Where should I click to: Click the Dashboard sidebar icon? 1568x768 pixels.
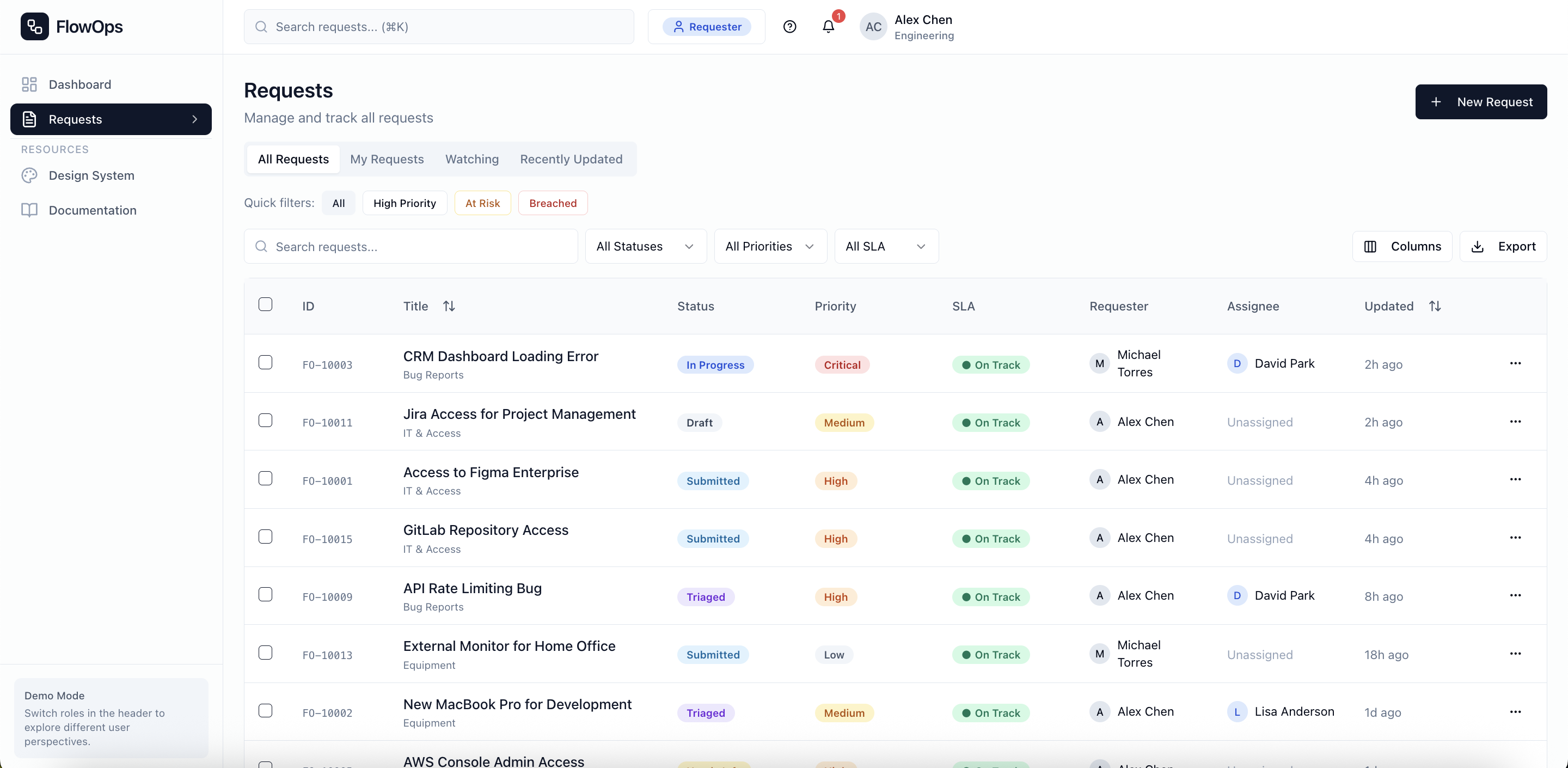point(29,84)
